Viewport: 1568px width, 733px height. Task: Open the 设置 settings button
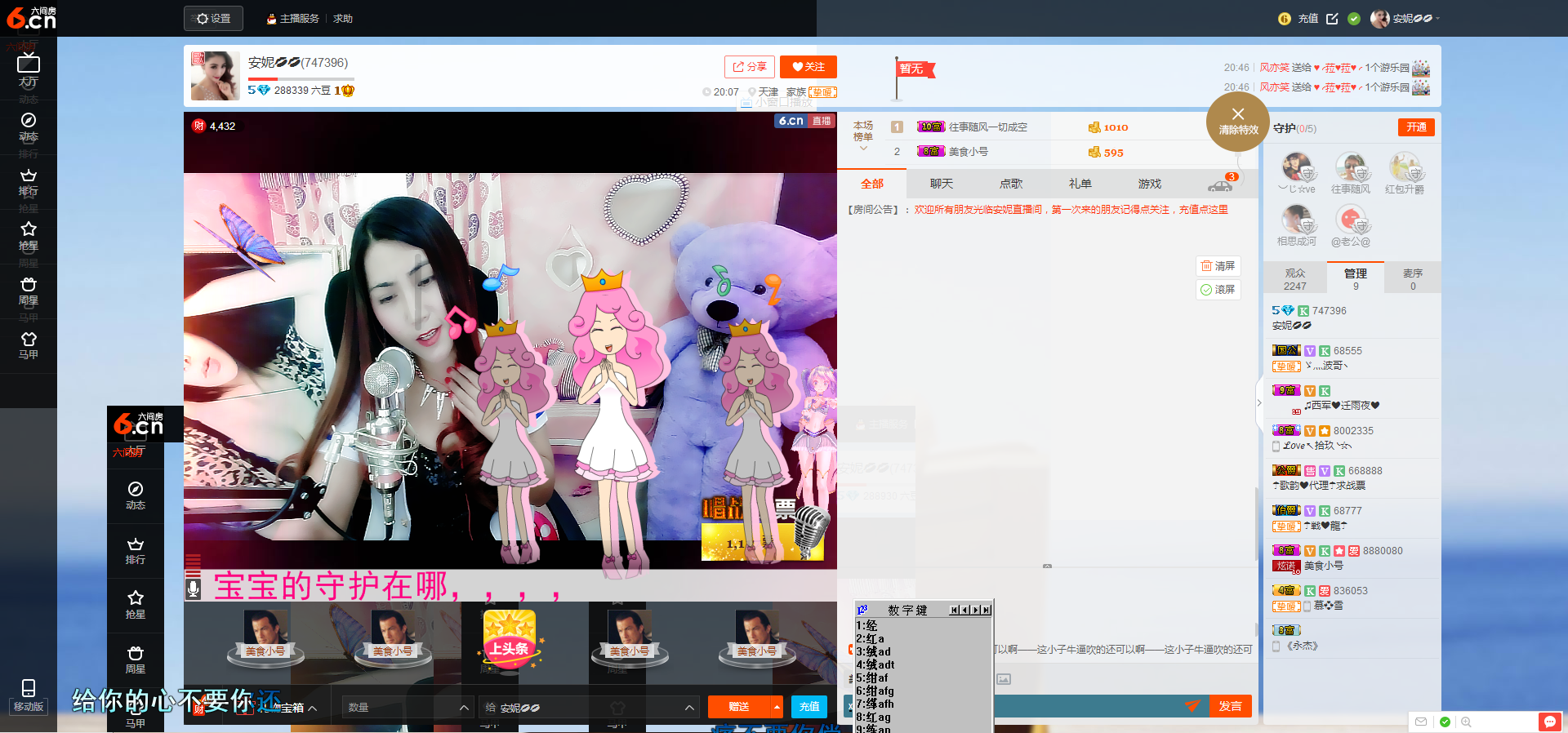tap(213, 19)
